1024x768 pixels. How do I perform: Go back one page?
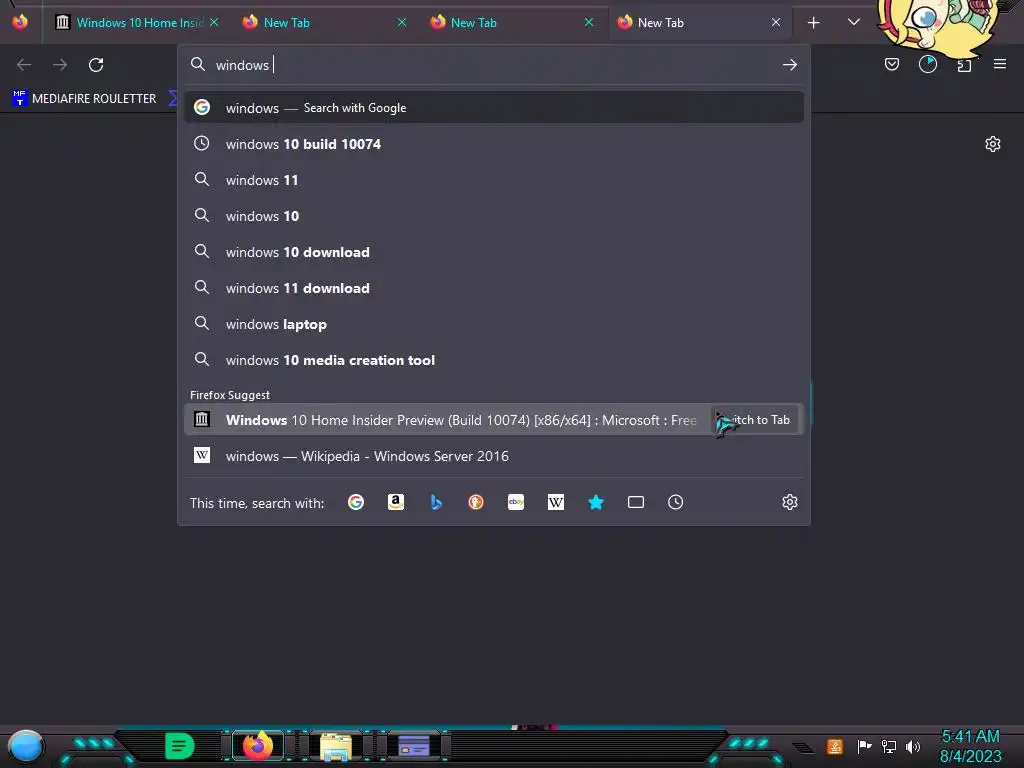(x=24, y=65)
